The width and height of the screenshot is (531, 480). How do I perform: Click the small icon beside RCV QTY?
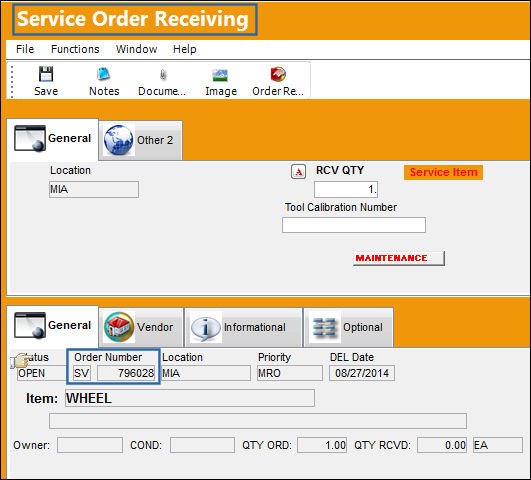tap(298, 171)
